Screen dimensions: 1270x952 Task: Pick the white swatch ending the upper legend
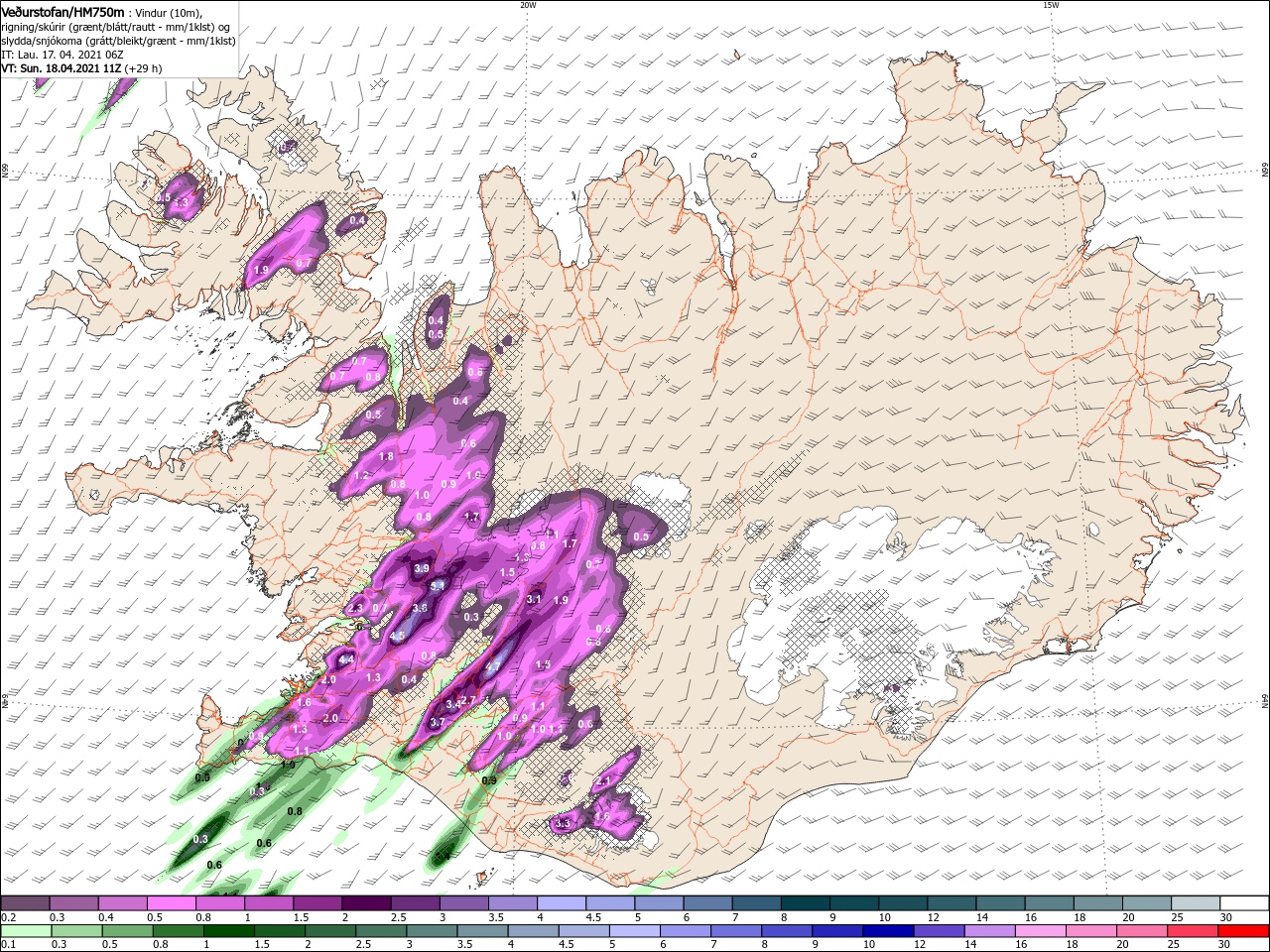[x=1243, y=903]
